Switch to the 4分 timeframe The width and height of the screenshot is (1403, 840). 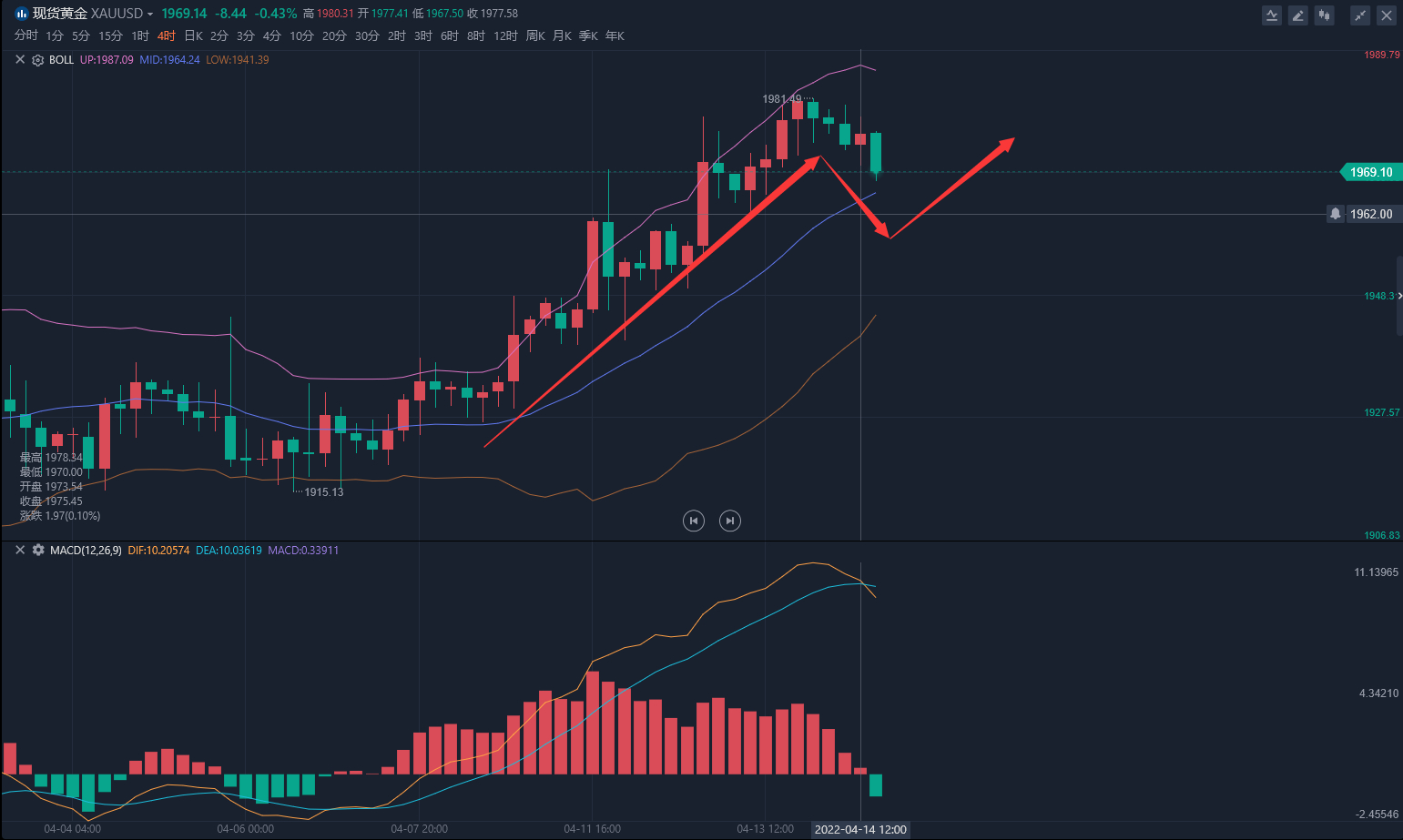(x=272, y=35)
